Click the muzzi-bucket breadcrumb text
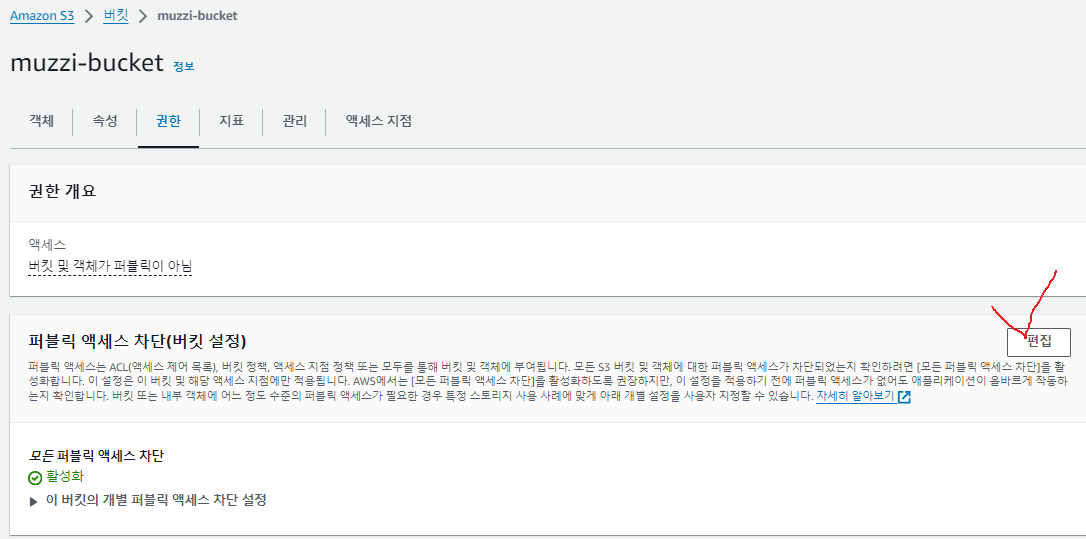Viewport: 1086px width, 539px height. click(x=197, y=15)
